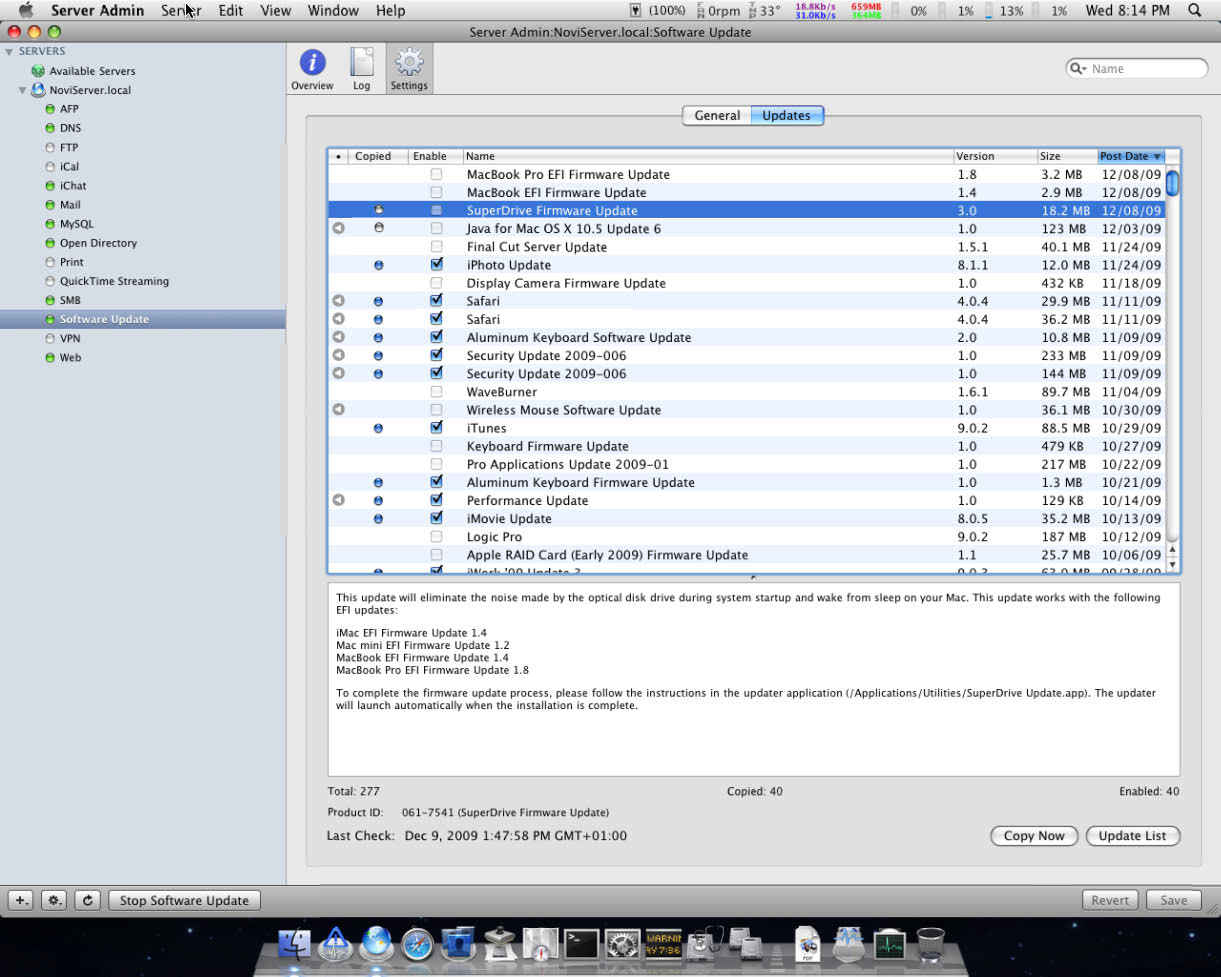
Task: Click the Update List button
Action: coord(1132,836)
